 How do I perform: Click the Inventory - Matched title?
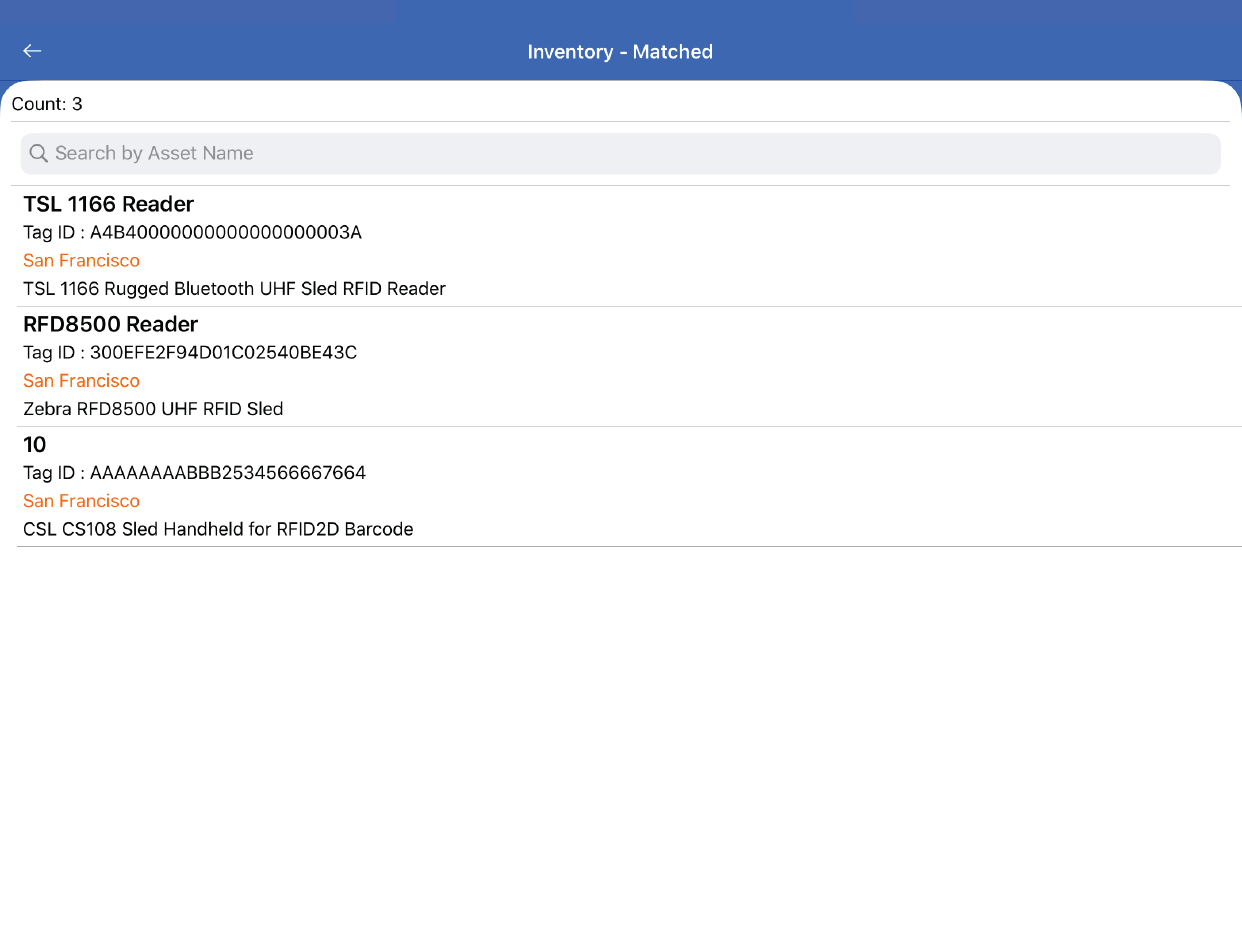(x=620, y=52)
